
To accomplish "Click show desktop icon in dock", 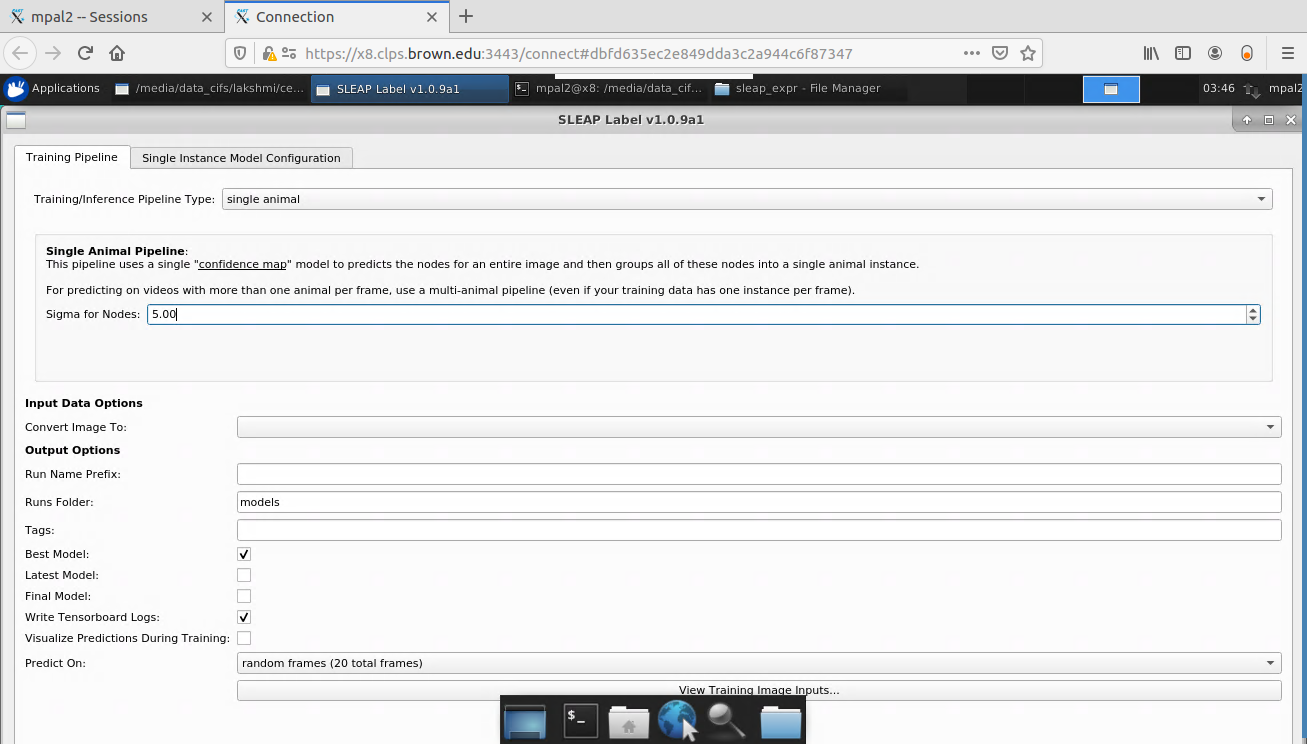I will coord(525,720).
